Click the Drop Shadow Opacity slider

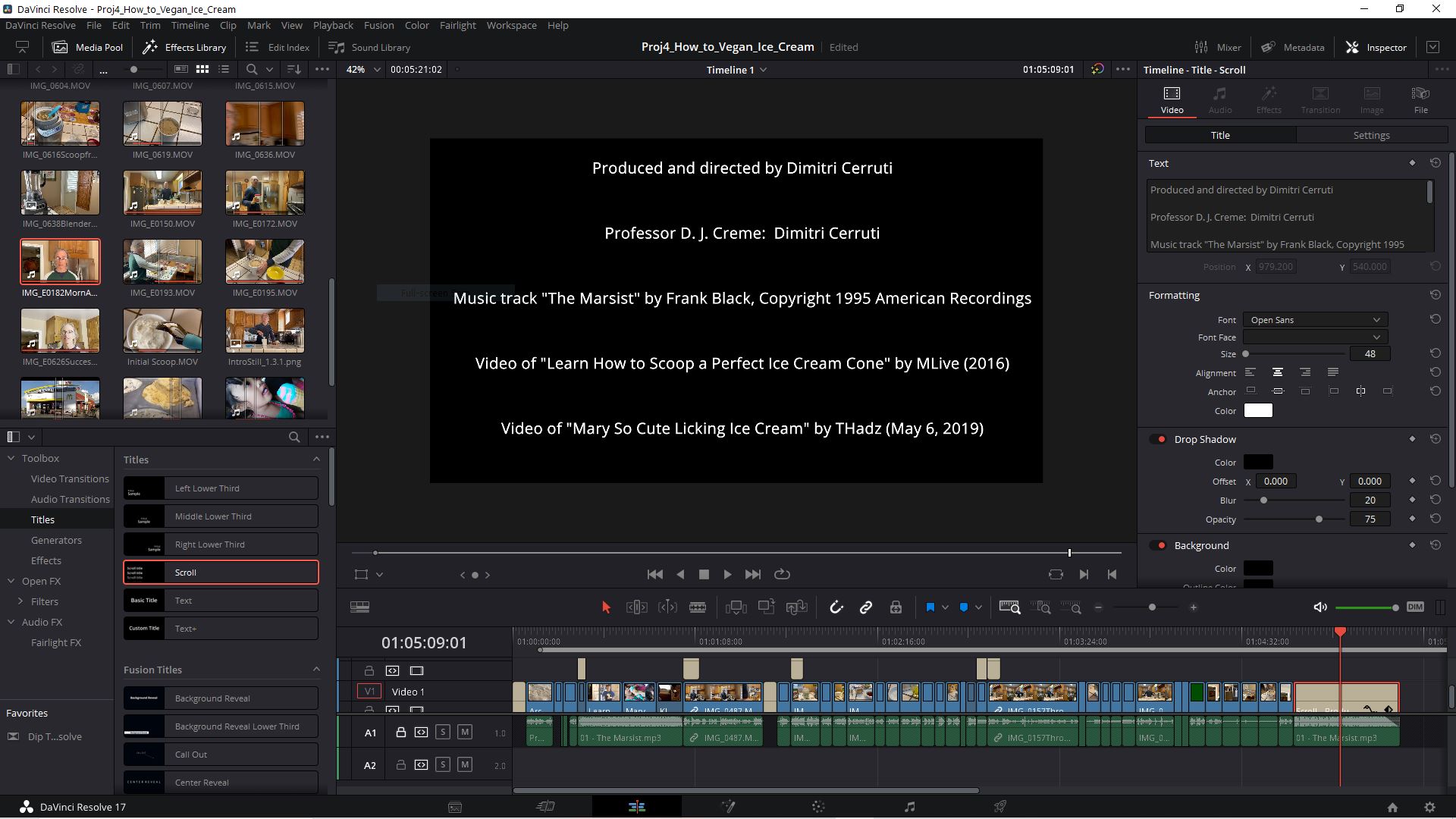pos(1294,519)
